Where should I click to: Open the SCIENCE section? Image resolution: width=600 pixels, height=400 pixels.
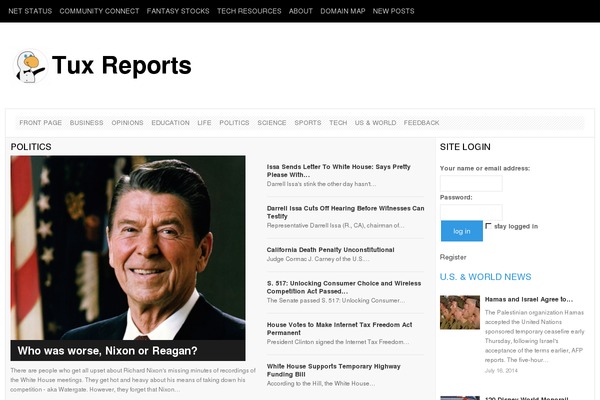272,122
